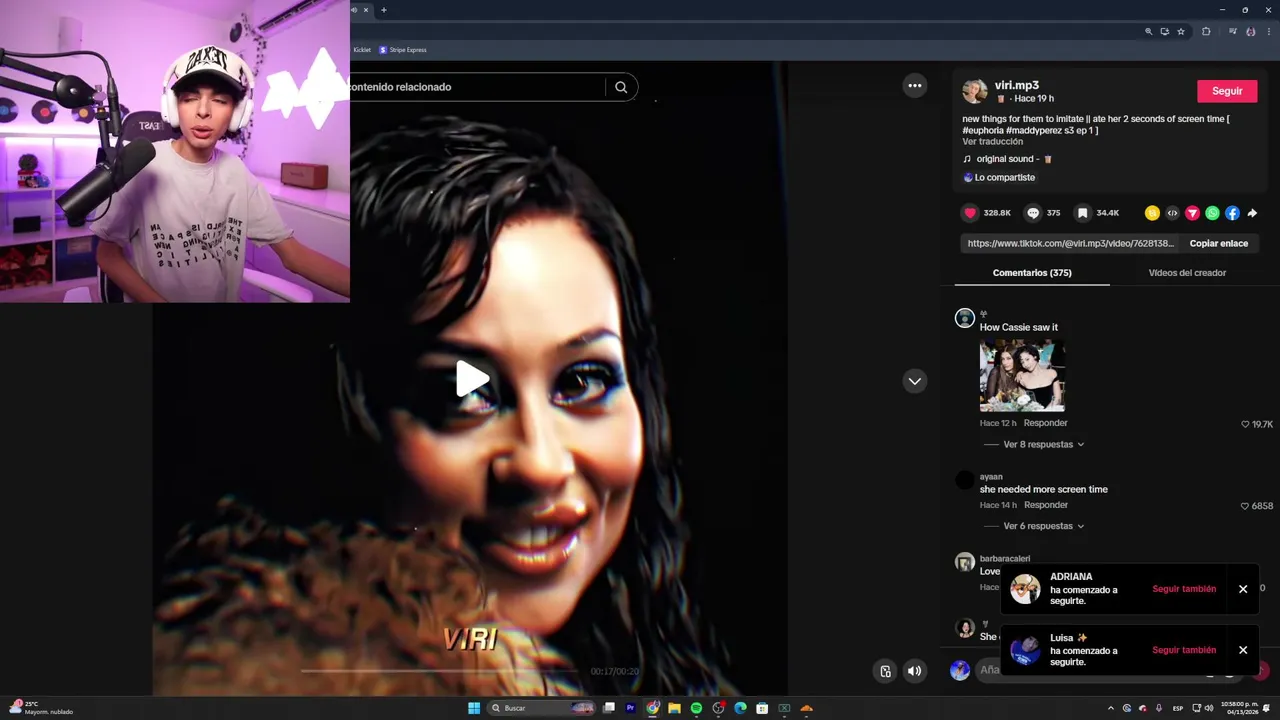
Task: Open comments via speech bubble icon
Action: point(1033,213)
